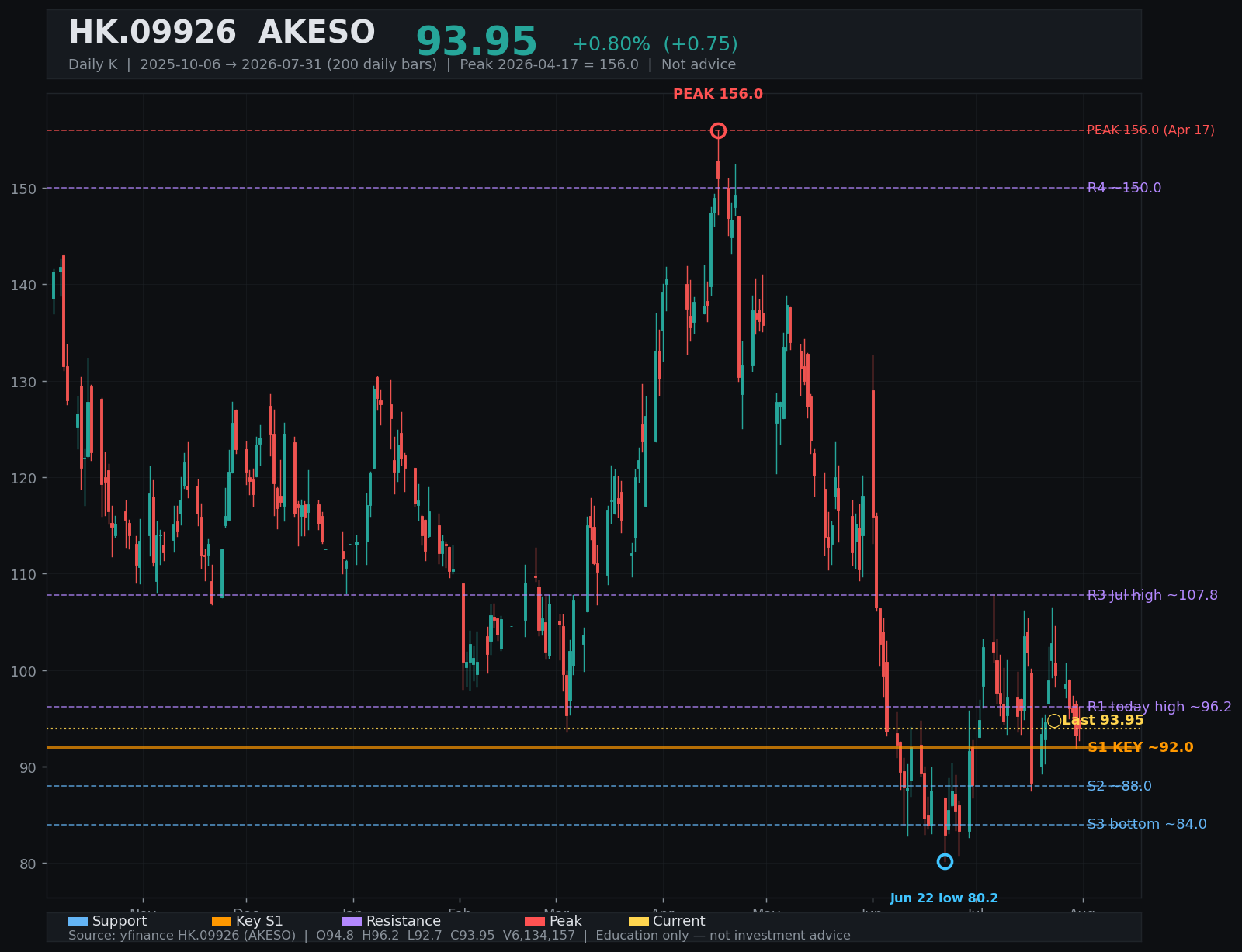Click the "HK.09926 AKESO" chart title
Viewport: 1242px width, 952px height.
(222, 33)
